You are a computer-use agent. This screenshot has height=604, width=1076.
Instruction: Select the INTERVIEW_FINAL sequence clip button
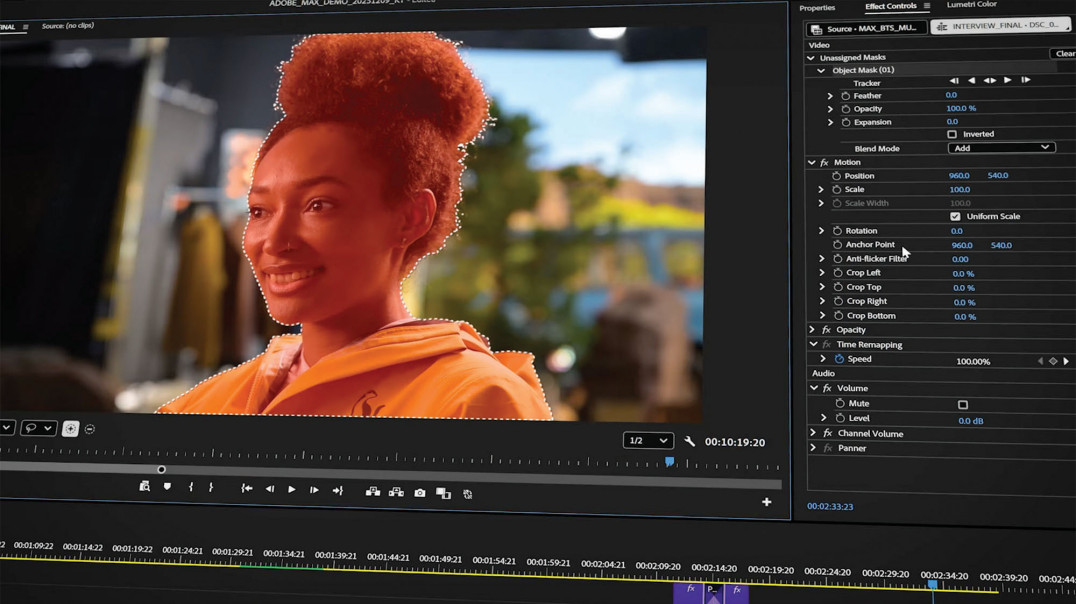tap(1000, 27)
